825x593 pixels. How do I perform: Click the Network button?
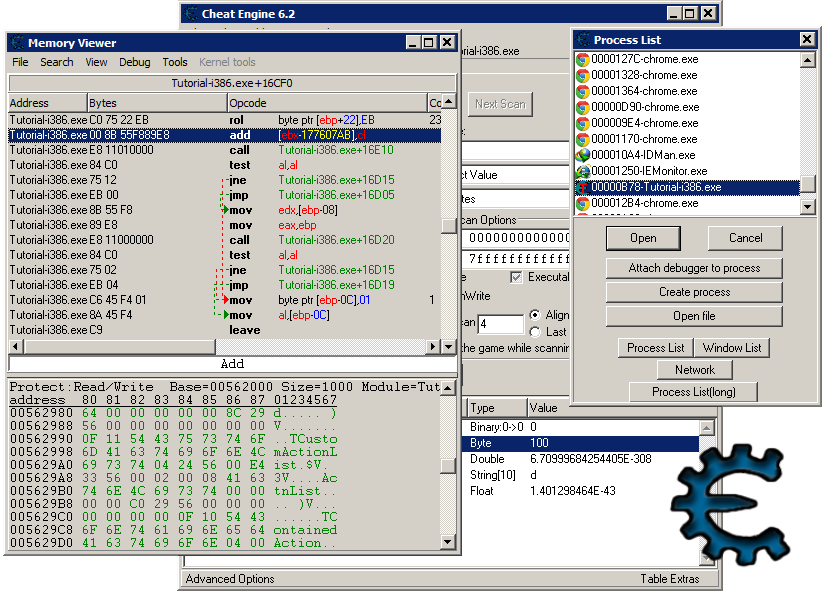point(693,369)
